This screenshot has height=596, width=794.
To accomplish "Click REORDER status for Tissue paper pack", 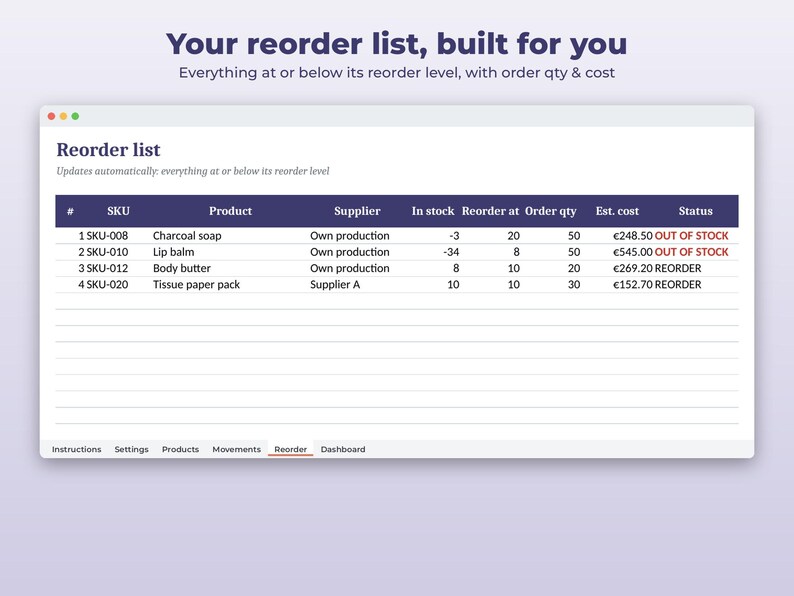I will (678, 284).
